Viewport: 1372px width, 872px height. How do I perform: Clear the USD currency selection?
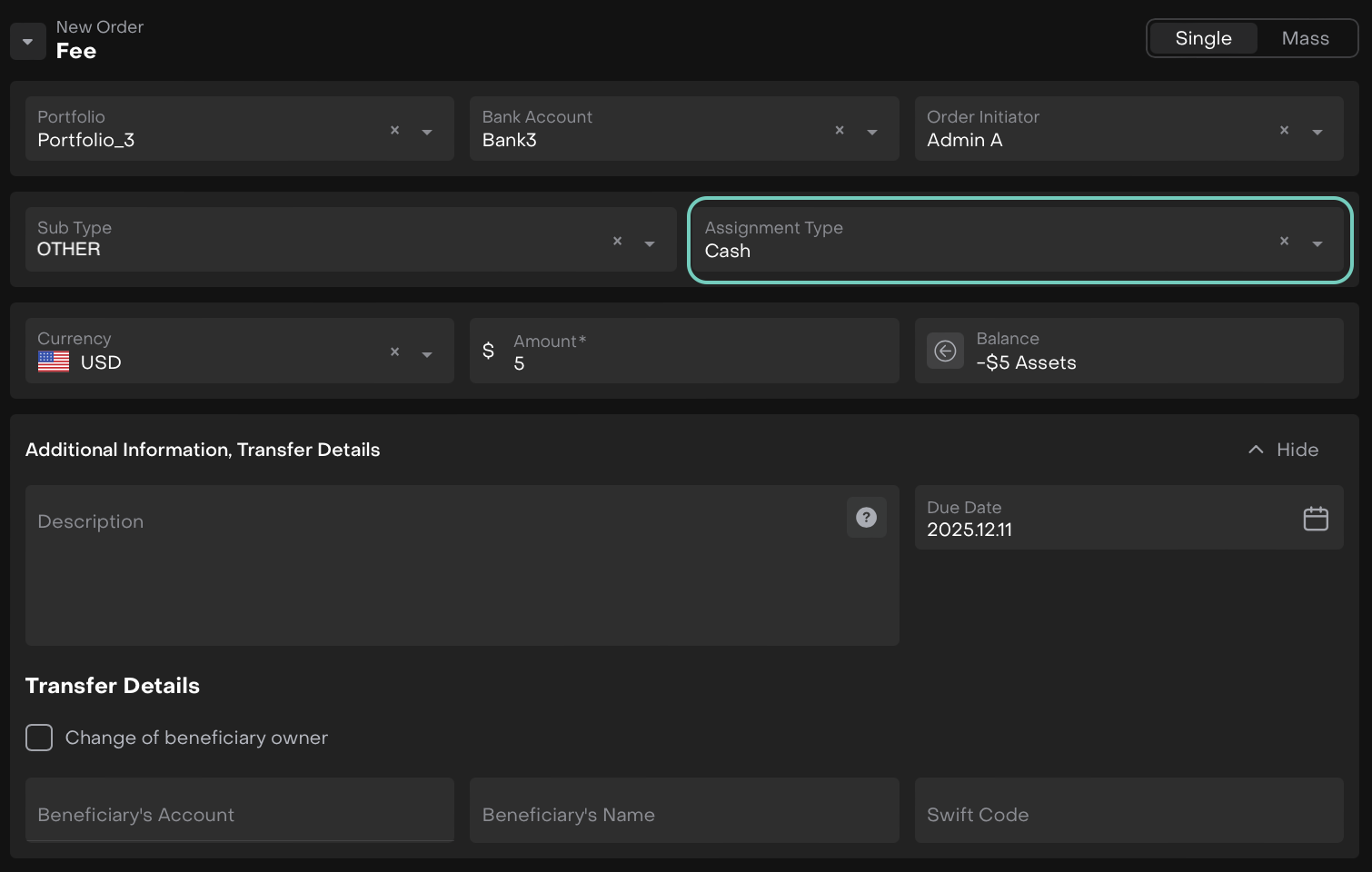pos(394,352)
